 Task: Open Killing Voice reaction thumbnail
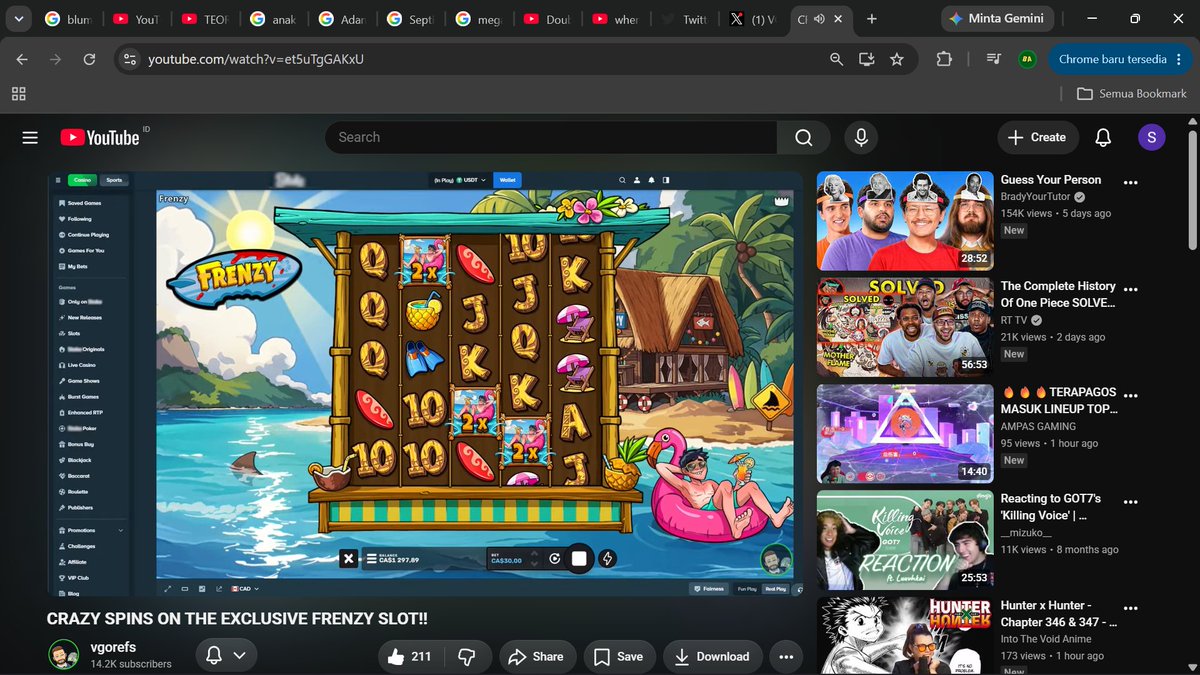905,538
